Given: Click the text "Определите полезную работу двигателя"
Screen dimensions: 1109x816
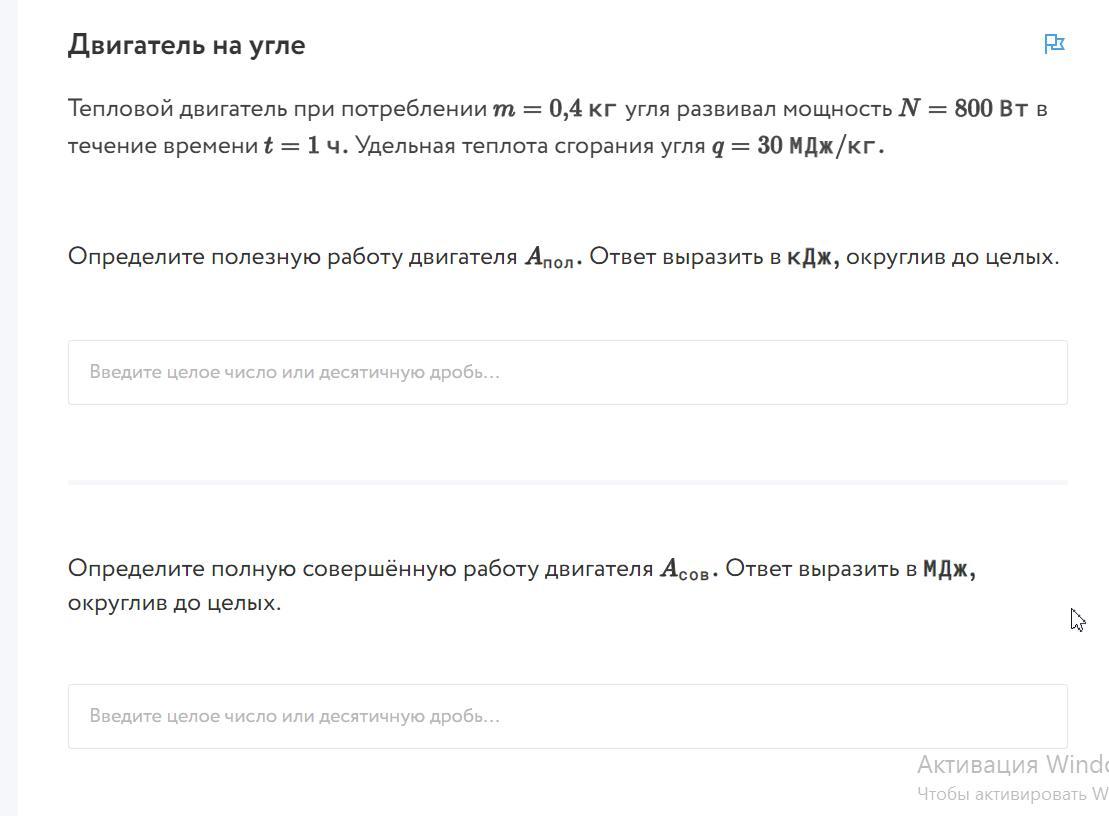Looking at the screenshot, I should pos(292,257).
